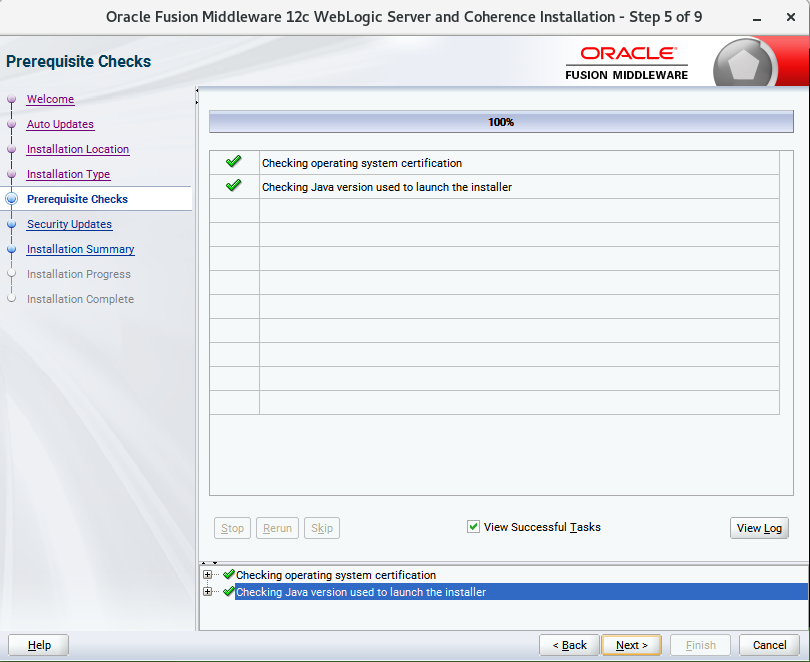Toggle the View Successful Tasks checkbox
The width and height of the screenshot is (810, 662).
(473, 527)
